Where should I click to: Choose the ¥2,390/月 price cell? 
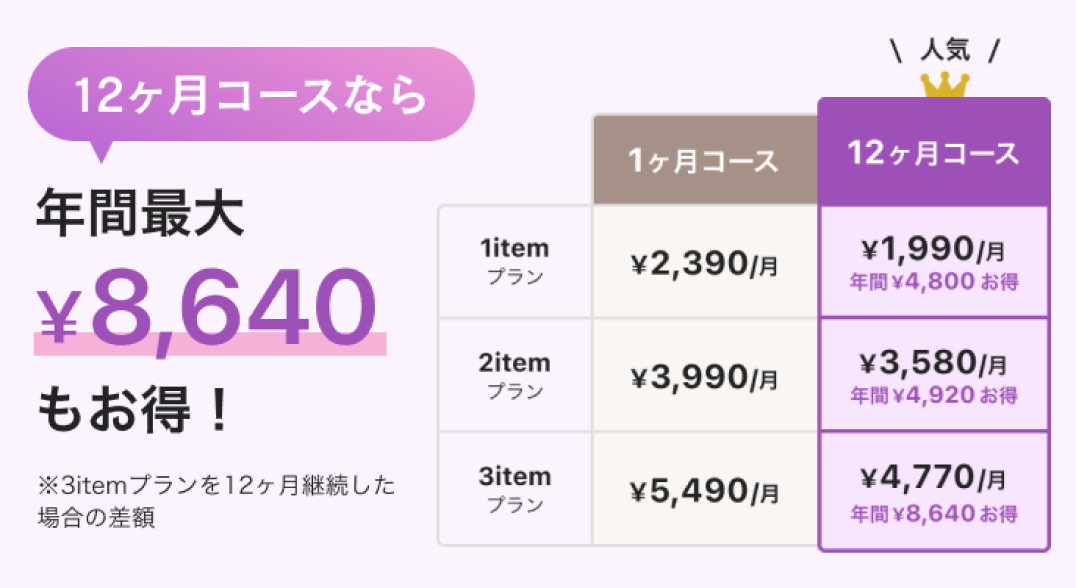[705, 263]
